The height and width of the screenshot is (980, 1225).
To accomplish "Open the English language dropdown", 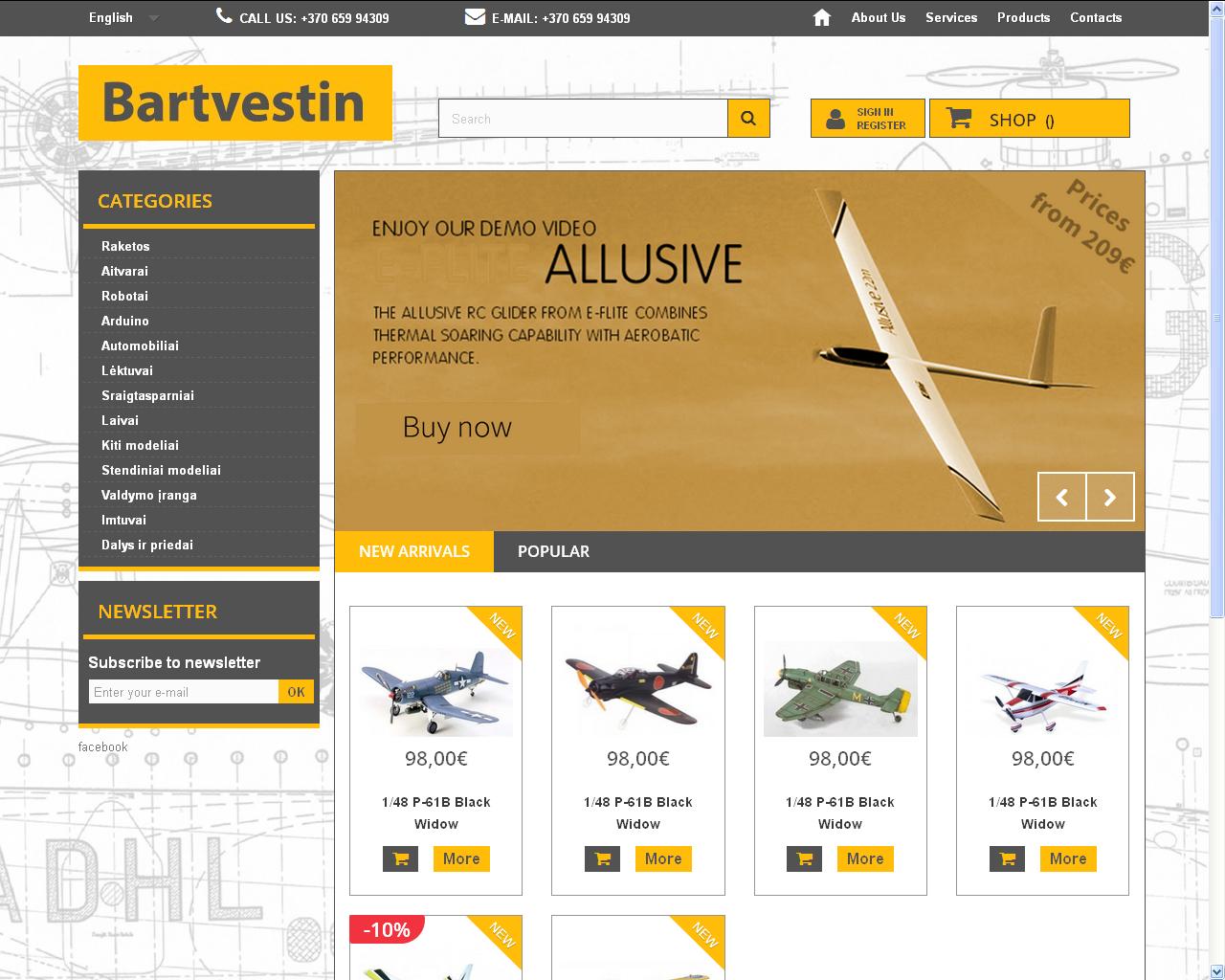I will click(123, 17).
